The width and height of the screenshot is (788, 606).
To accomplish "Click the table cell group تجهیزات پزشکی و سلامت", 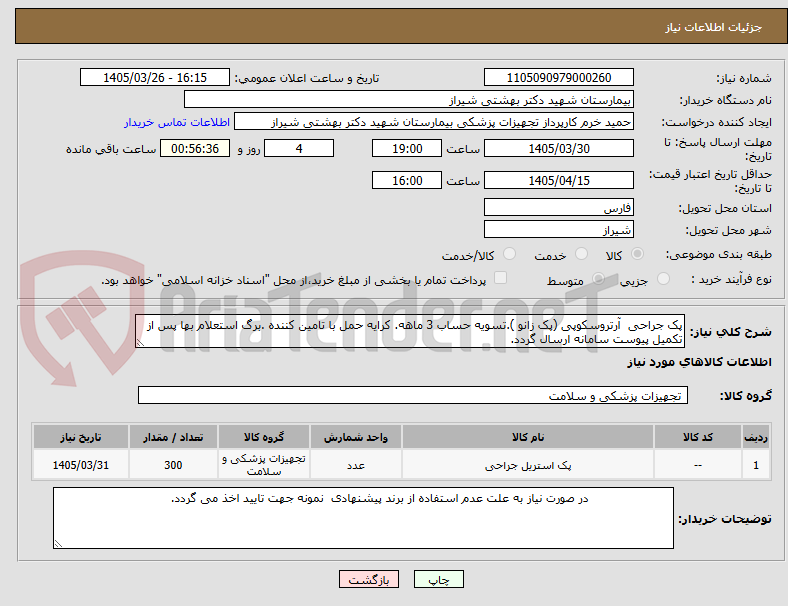I will pos(264,465).
